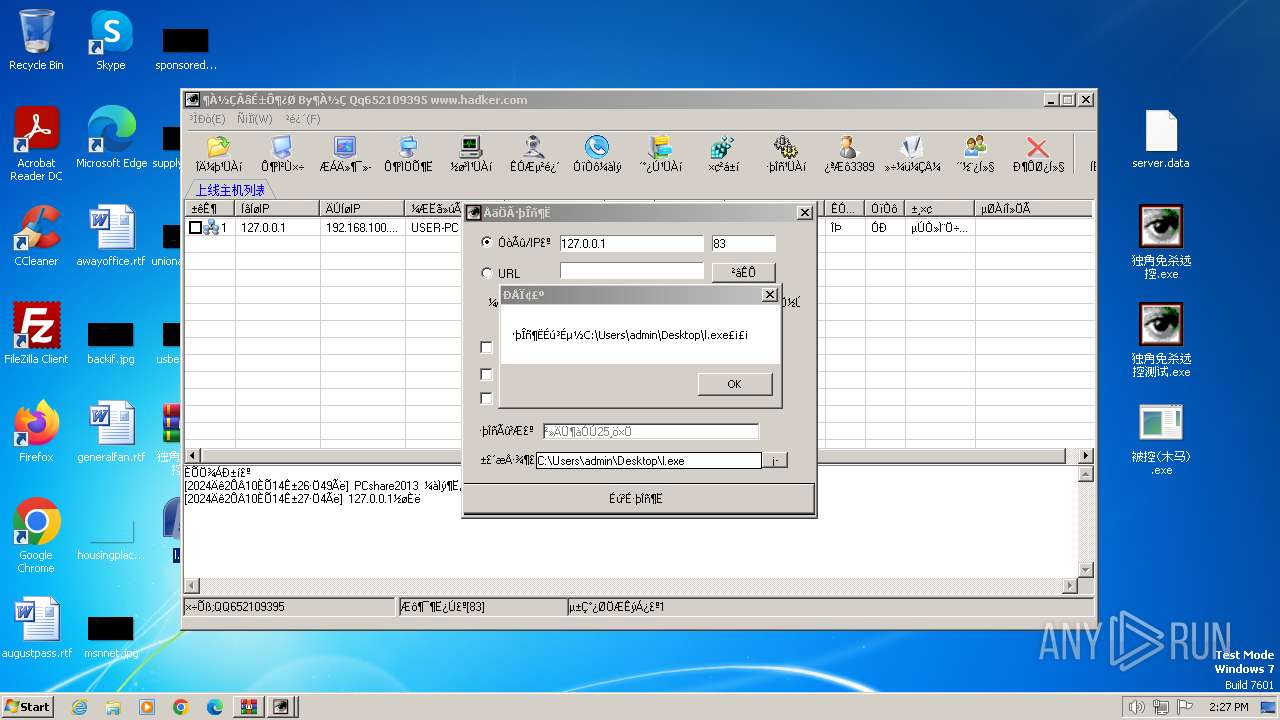Click the IP field containing 127.0.0.1
This screenshot has width=1280, height=720.
pyautogui.click(x=632, y=244)
